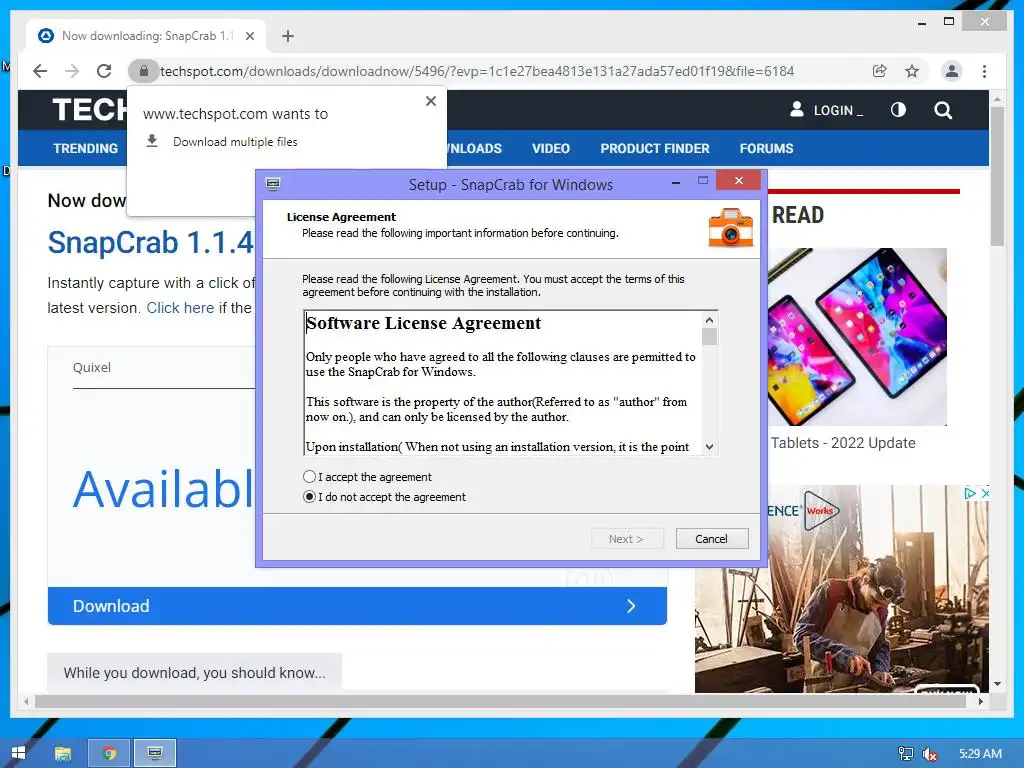Click the chevron on Download bar

pos(631,606)
